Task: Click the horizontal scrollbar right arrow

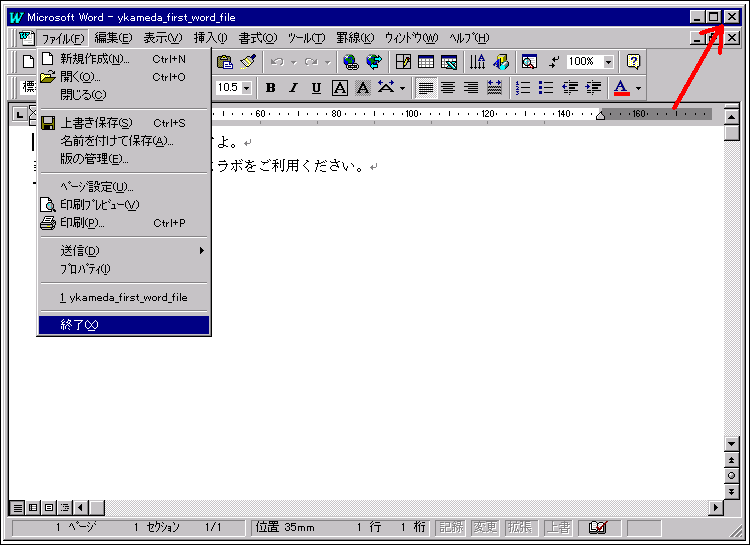Action: (716, 507)
